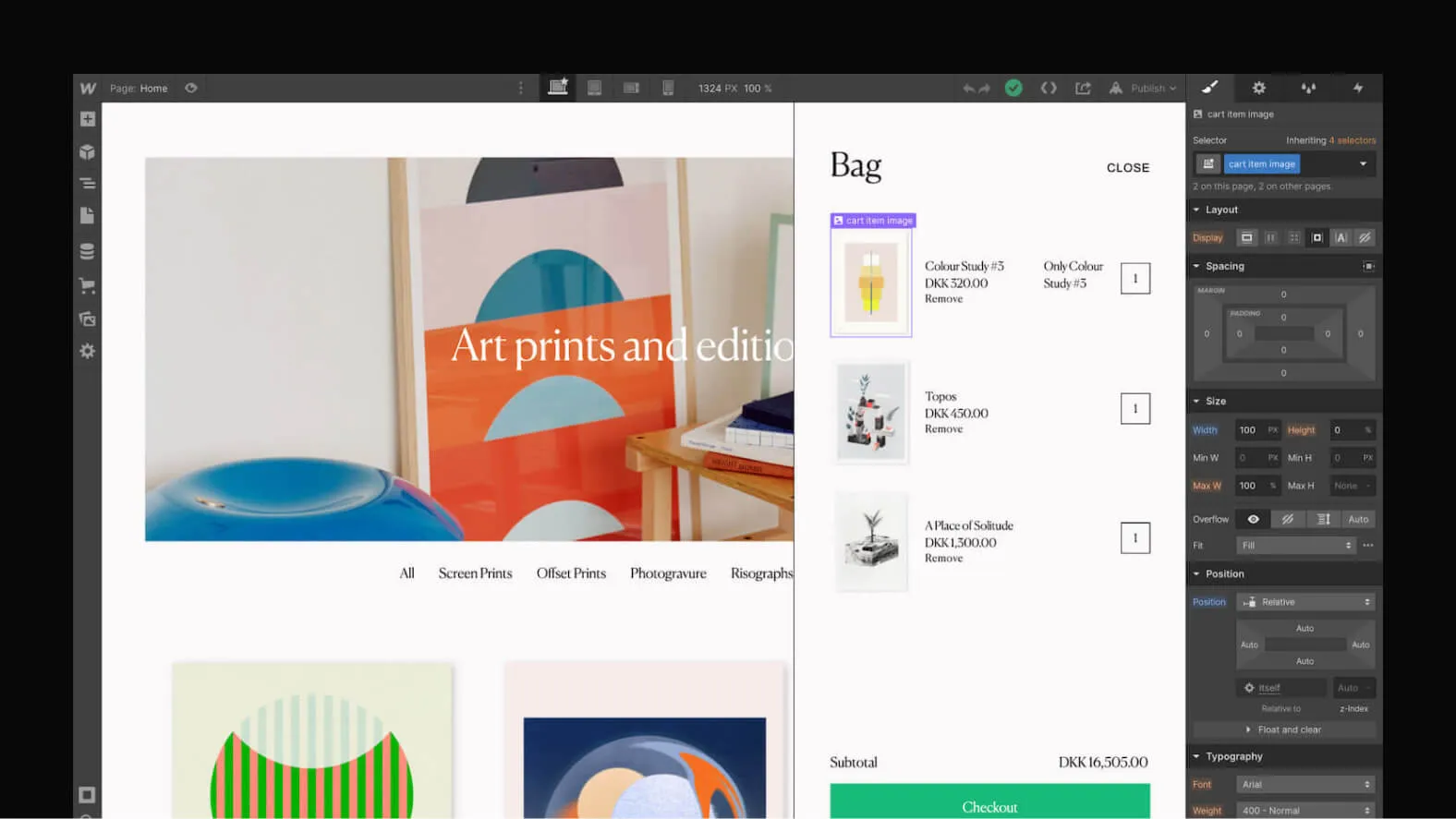1456x819 pixels.
Task: Click the Spacing section options icon
Action: (x=1368, y=266)
